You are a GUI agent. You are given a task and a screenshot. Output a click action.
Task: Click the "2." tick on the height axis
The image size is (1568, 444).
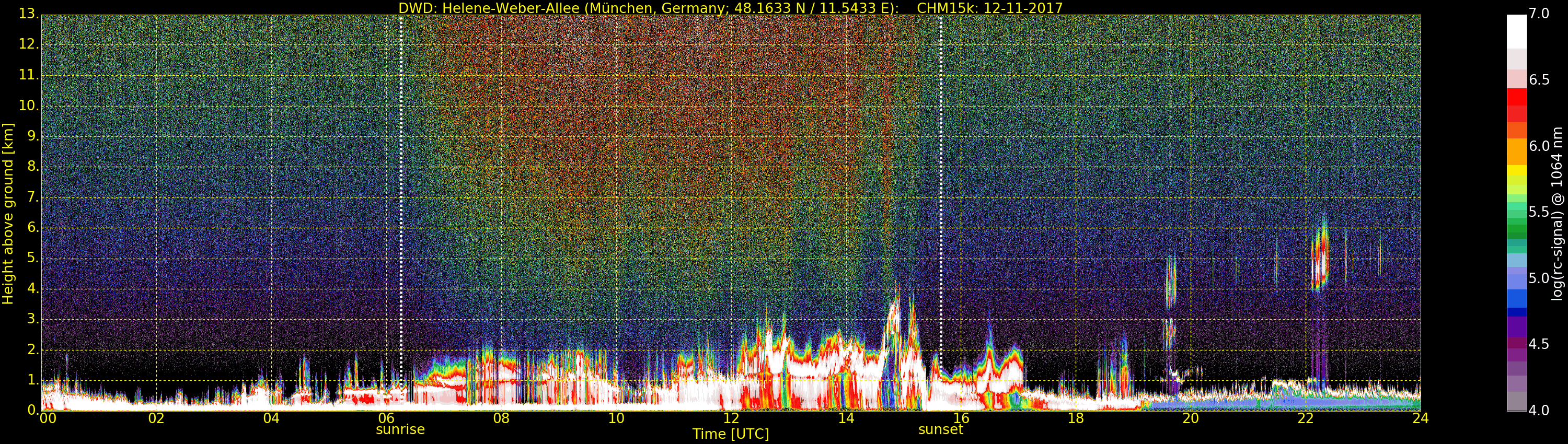pyautogui.click(x=33, y=350)
